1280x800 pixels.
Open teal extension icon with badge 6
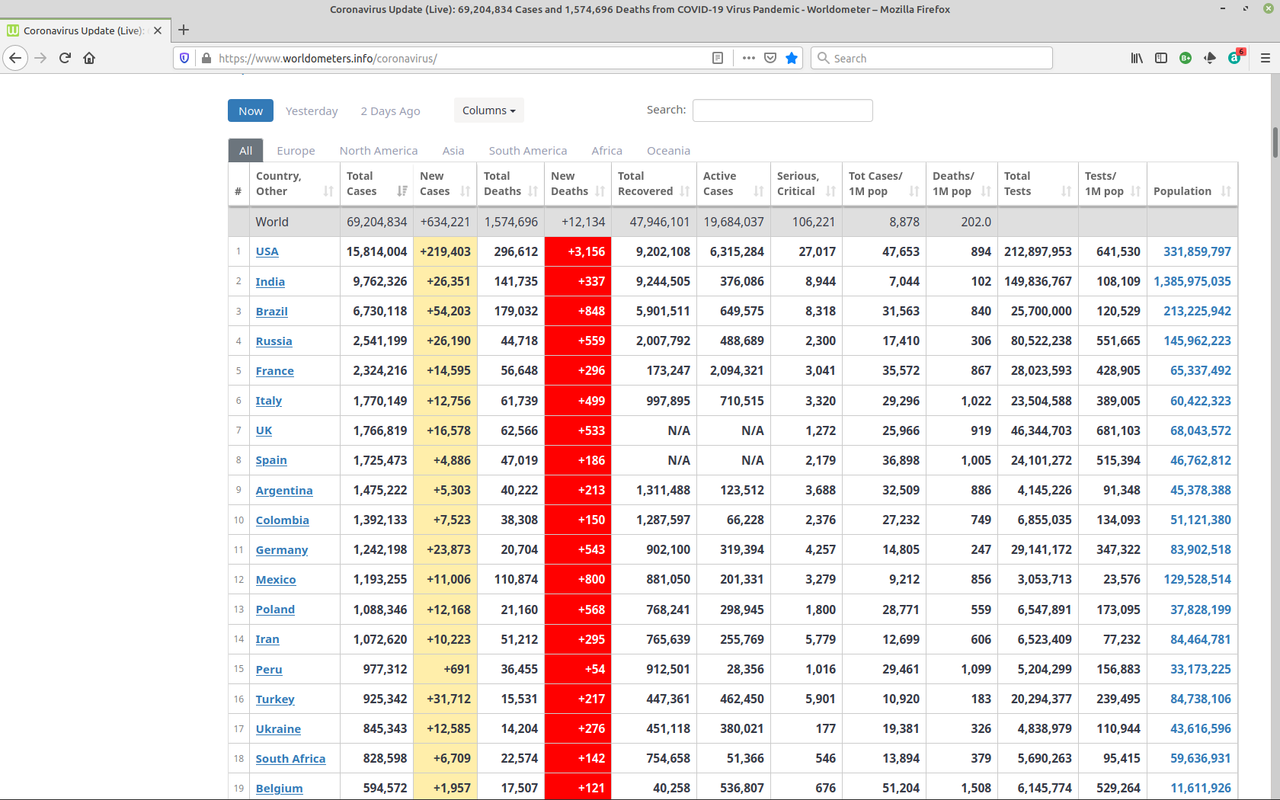(x=1236, y=57)
